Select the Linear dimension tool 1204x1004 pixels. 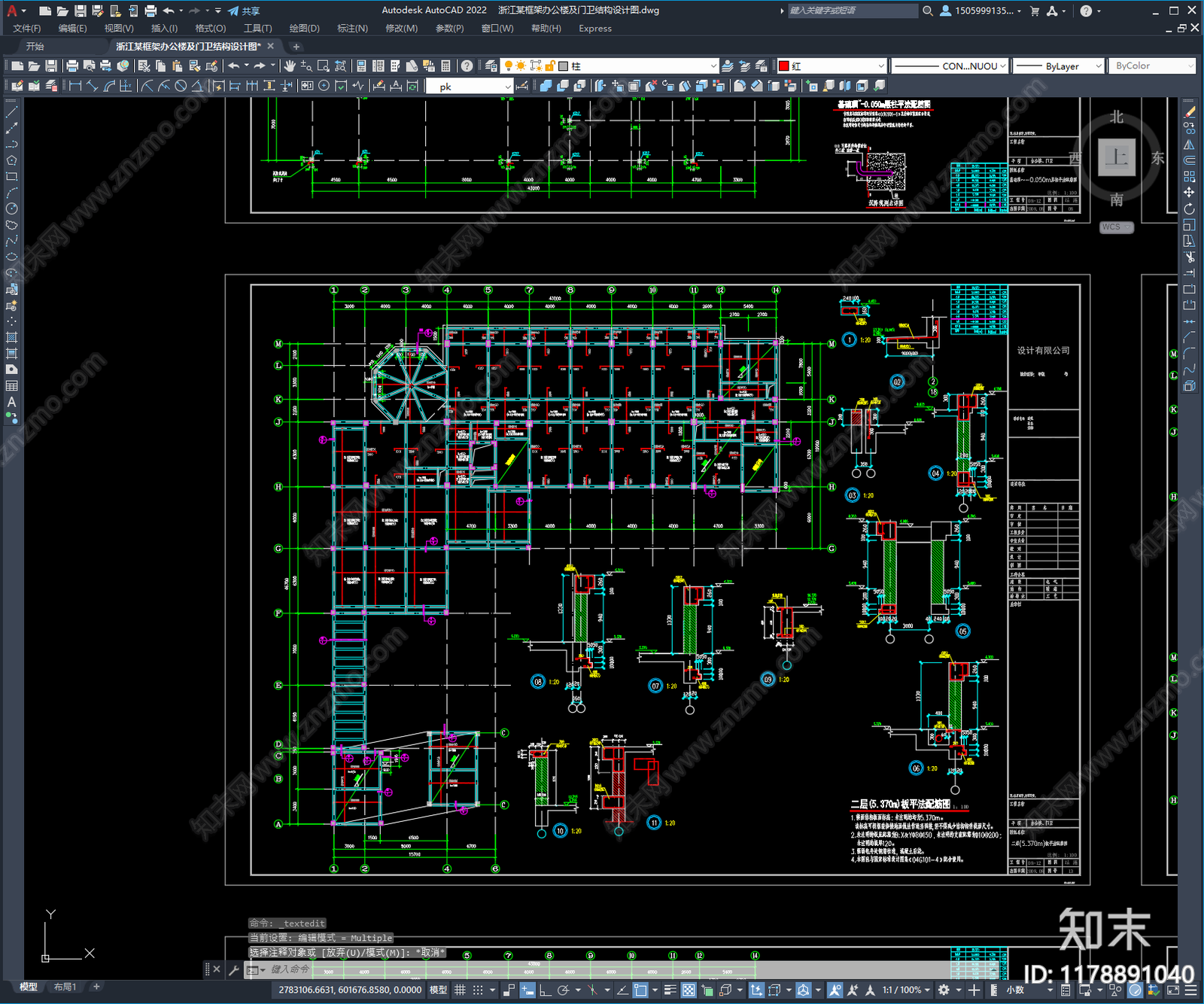click(75, 86)
